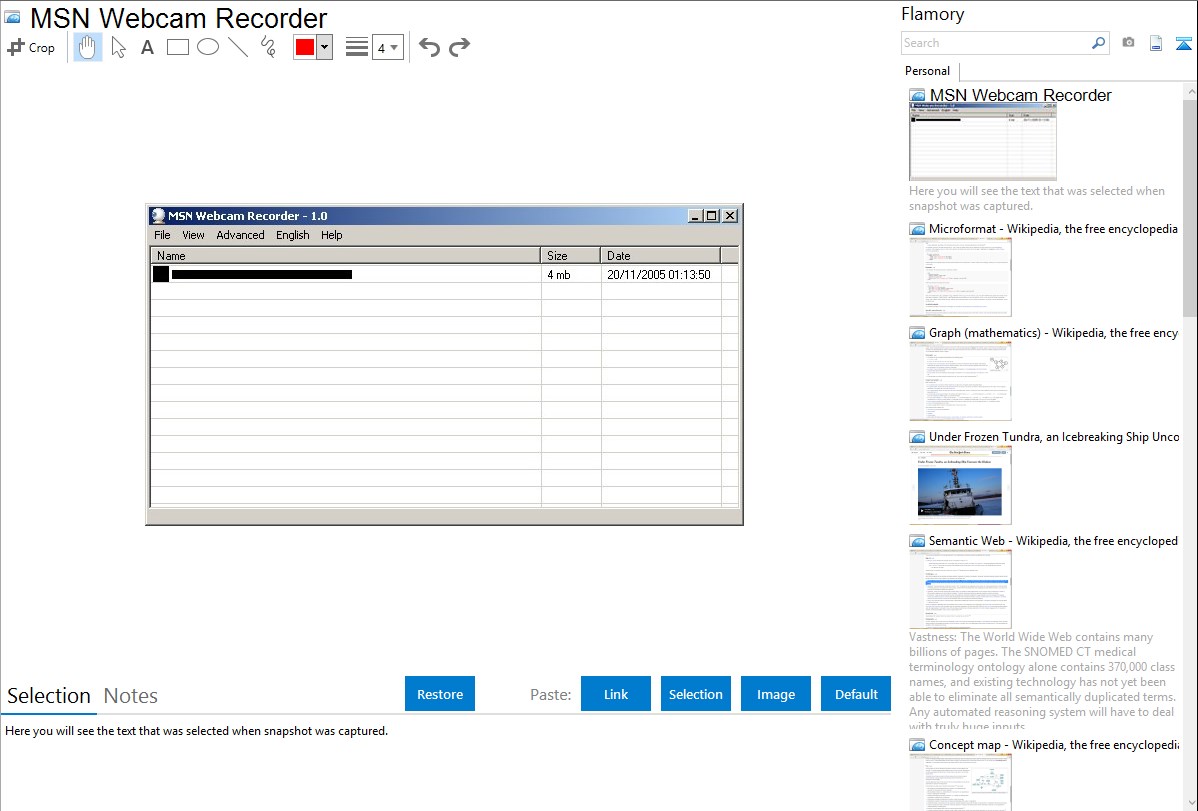The width and height of the screenshot is (1198, 811).
Task: Click the Concept map - Wikipedia title
Action: click(x=1053, y=744)
